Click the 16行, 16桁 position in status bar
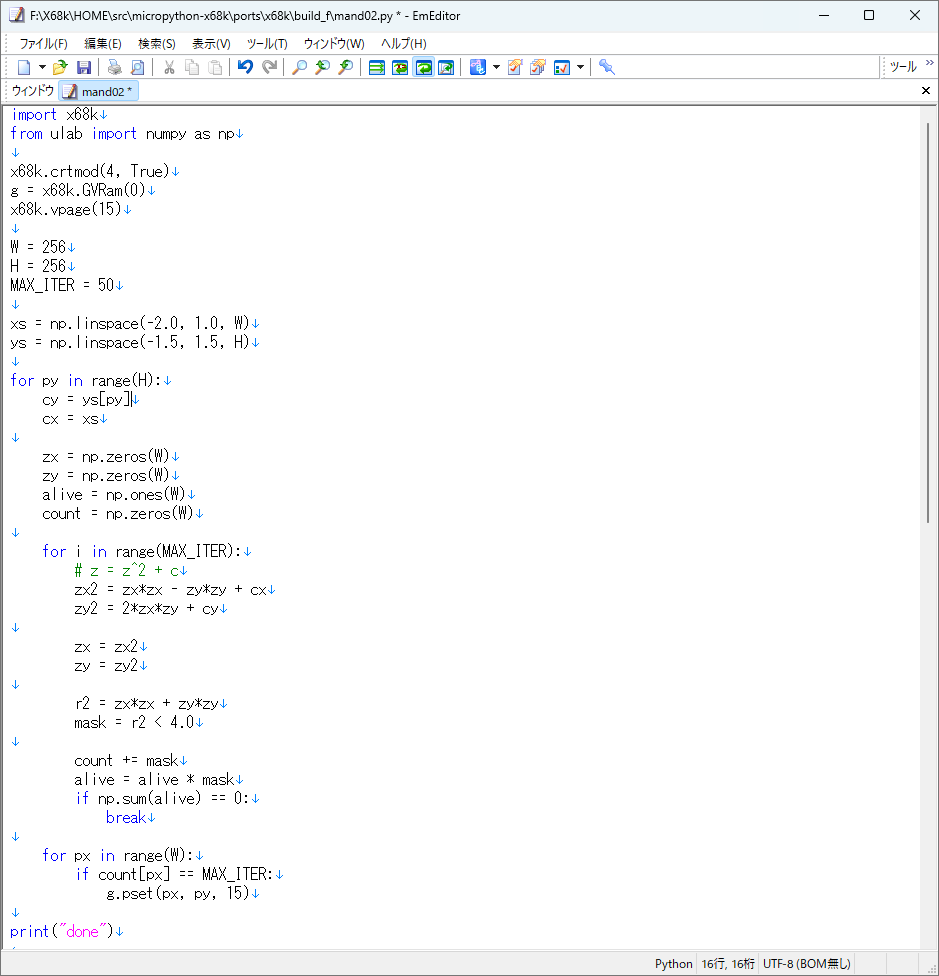Viewport: 939px width, 976px height. [x=727, y=964]
